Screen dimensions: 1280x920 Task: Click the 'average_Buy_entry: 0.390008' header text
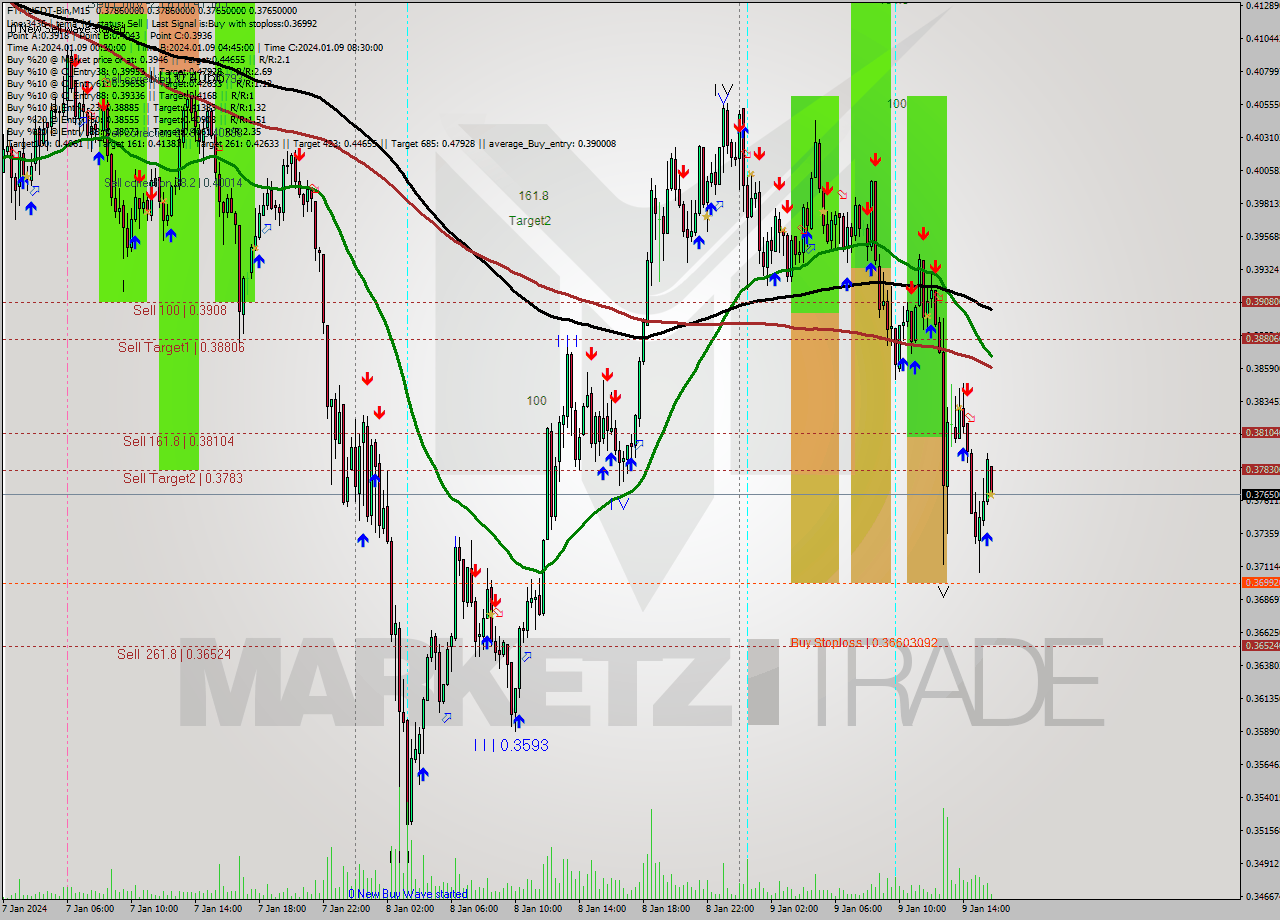552,144
